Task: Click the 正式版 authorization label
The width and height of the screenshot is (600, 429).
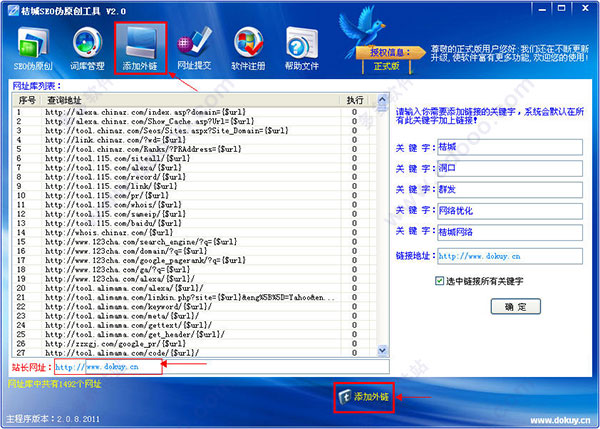Action: (x=386, y=66)
